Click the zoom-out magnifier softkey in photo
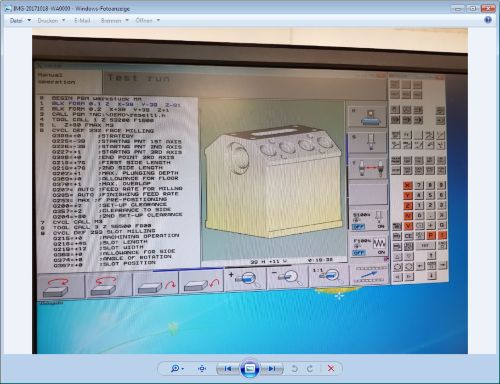 (288, 277)
